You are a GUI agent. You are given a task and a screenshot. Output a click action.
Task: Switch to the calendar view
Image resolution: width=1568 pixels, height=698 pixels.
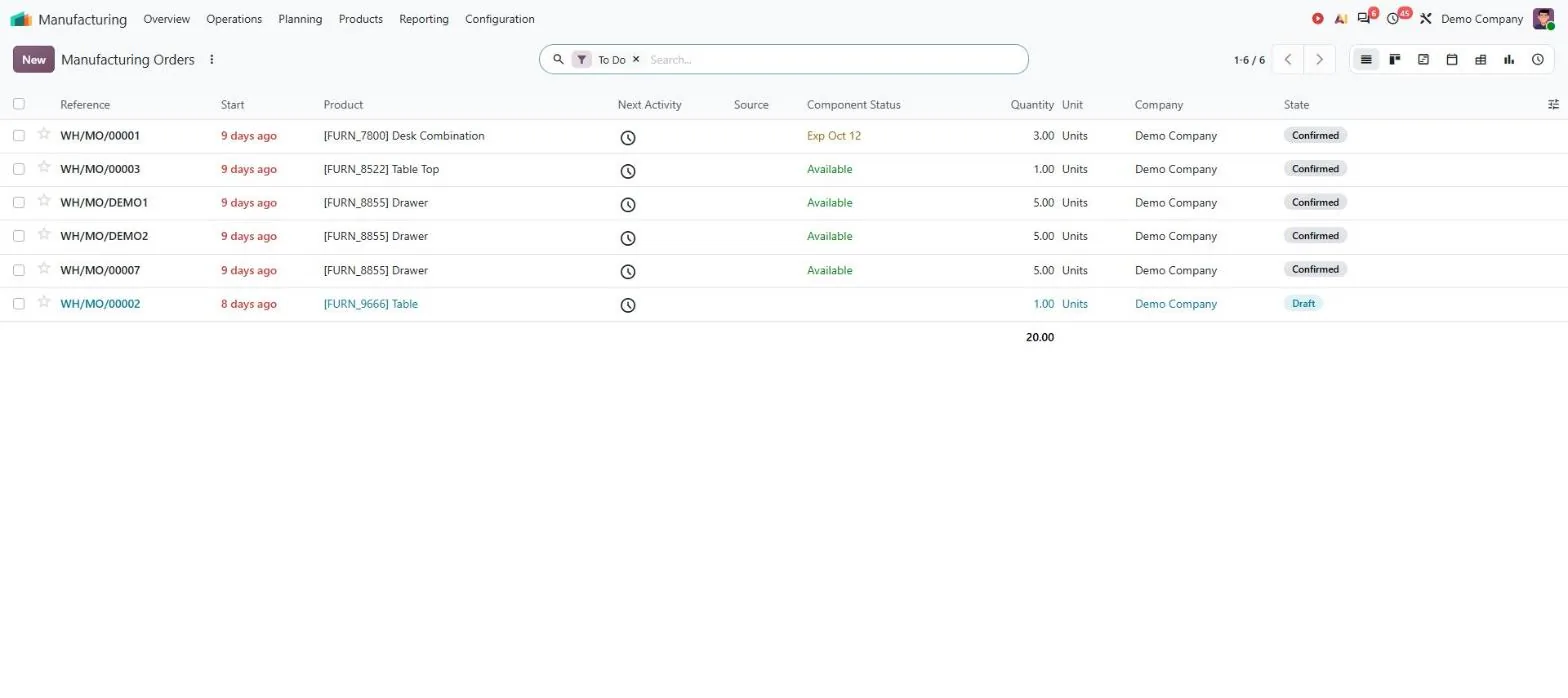click(1452, 60)
